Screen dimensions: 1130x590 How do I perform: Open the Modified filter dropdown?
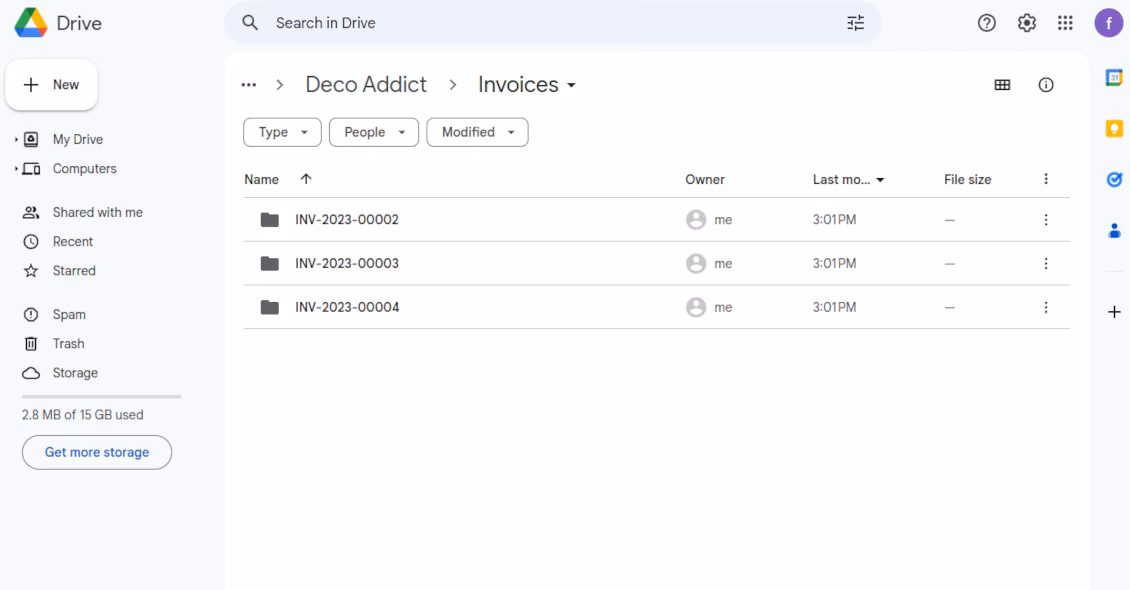[x=477, y=133]
